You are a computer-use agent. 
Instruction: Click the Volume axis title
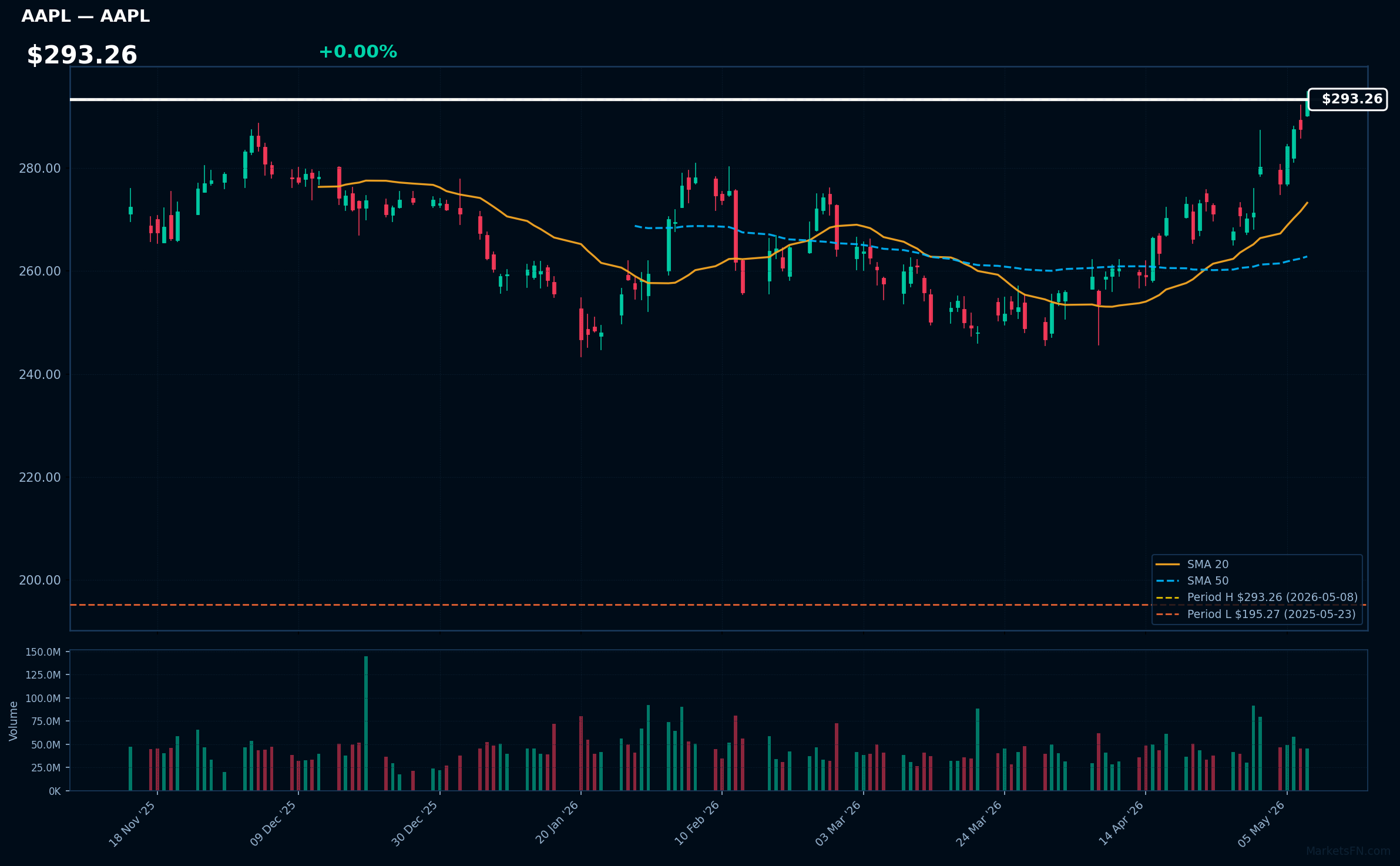click(14, 721)
